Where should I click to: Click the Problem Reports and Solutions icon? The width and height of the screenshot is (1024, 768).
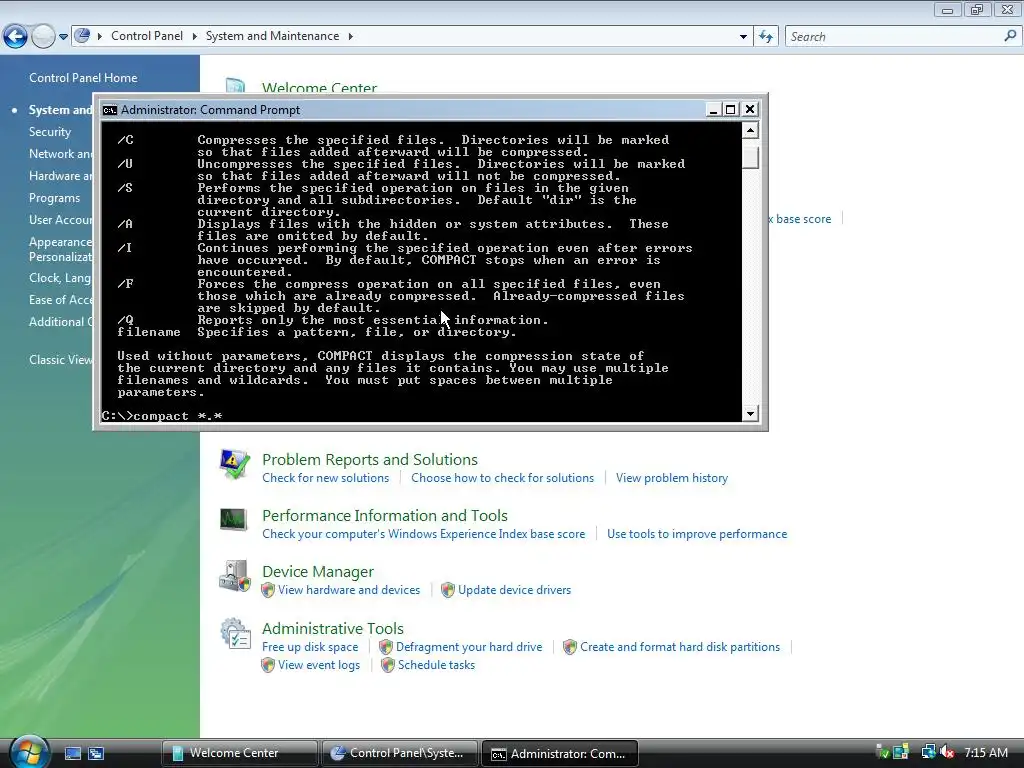(x=234, y=465)
